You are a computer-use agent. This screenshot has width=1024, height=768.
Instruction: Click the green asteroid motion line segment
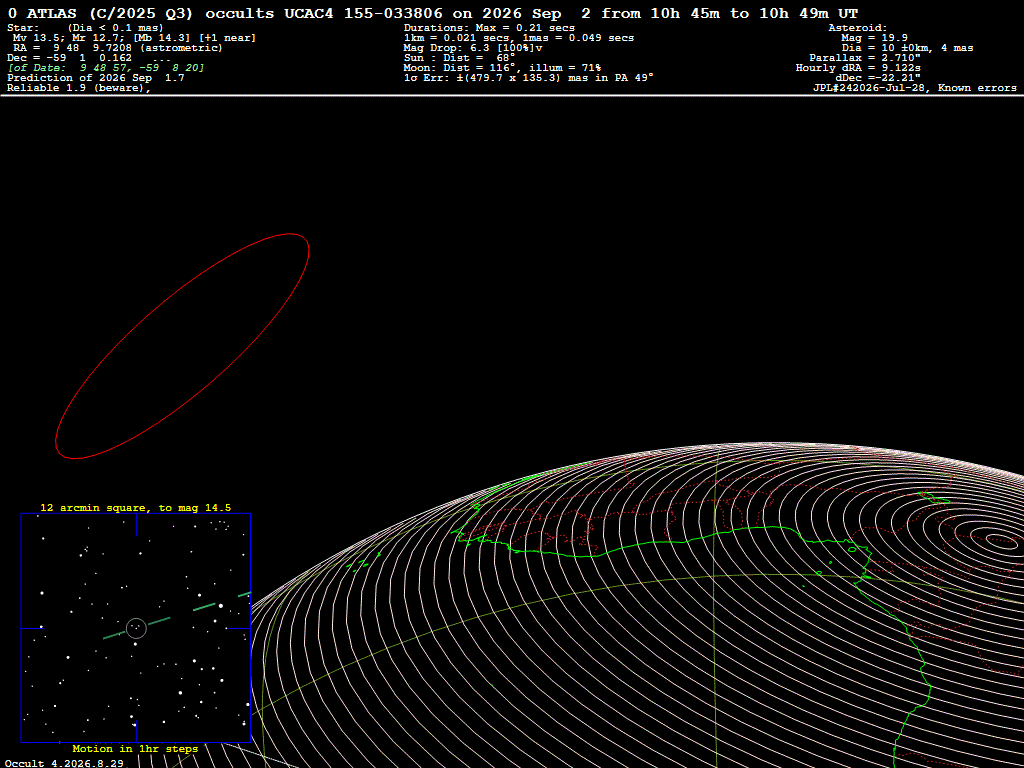pyautogui.click(x=136, y=628)
